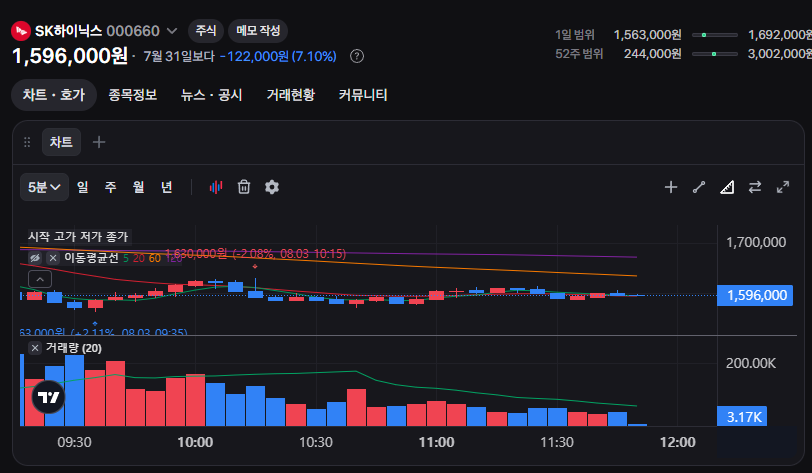
Task: Click the 이동평균선 label text
Action: (x=91, y=257)
